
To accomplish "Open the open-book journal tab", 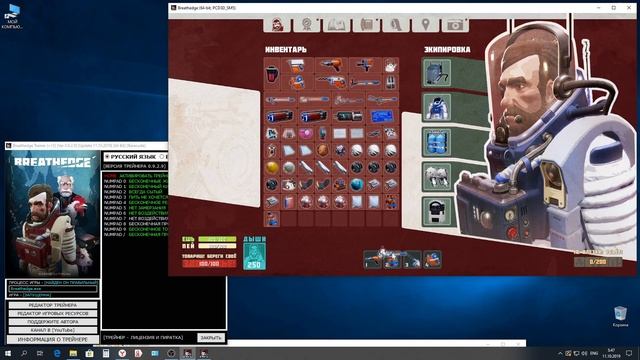I will pos(336,24).
